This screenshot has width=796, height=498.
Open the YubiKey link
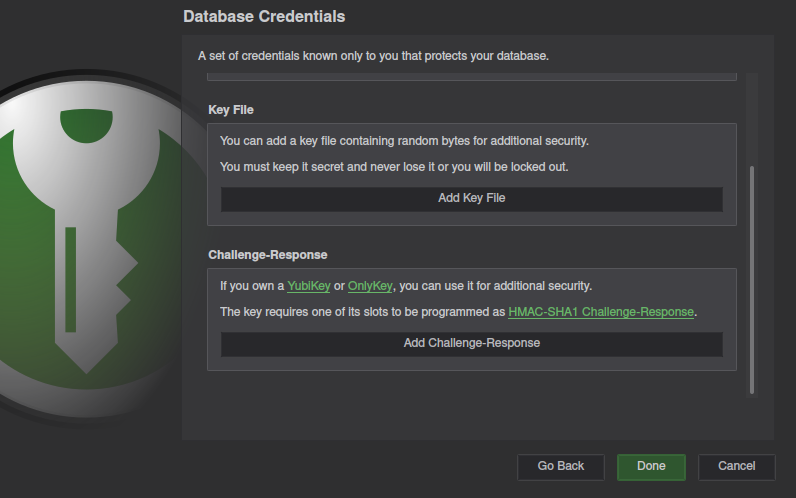click(x=309, y=286)
